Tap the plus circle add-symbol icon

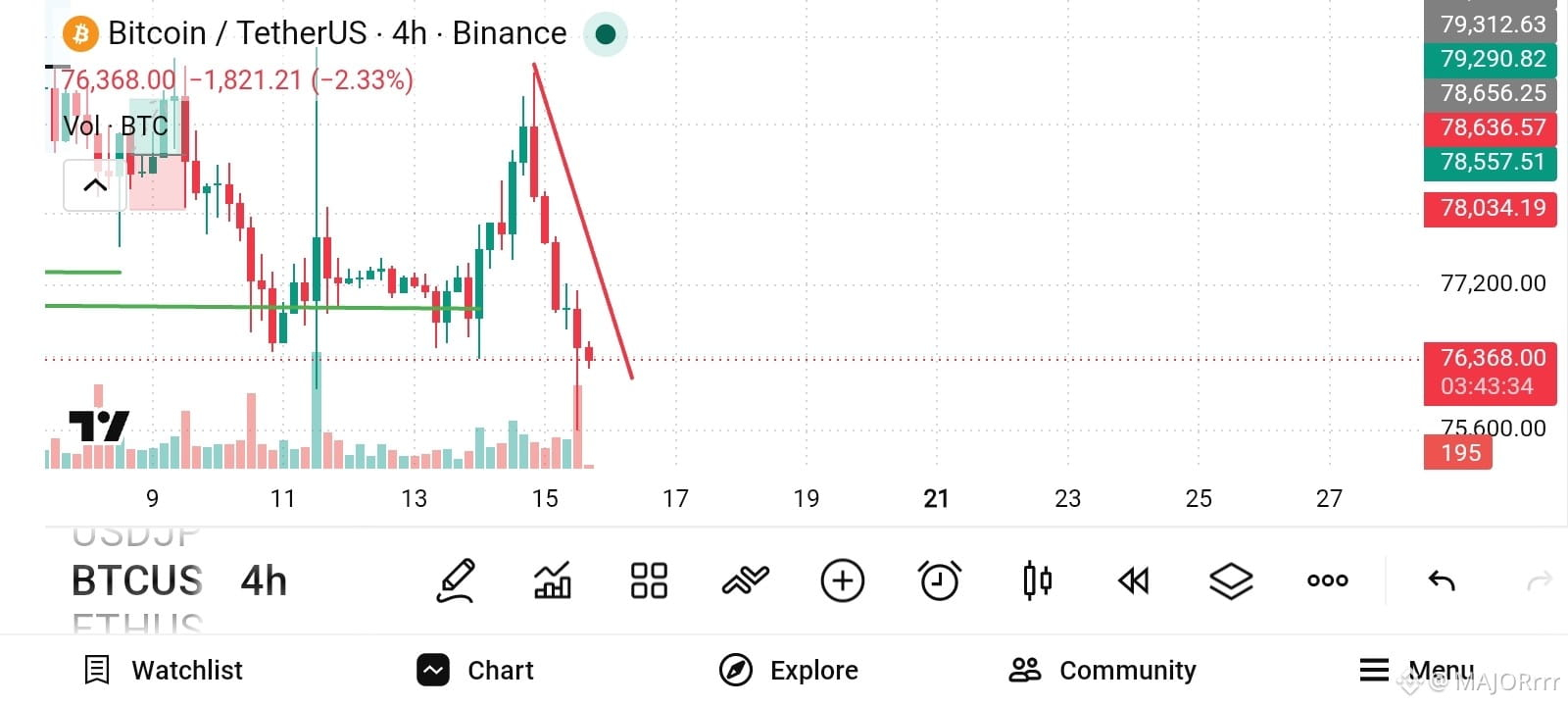click(x=843, y=580)
